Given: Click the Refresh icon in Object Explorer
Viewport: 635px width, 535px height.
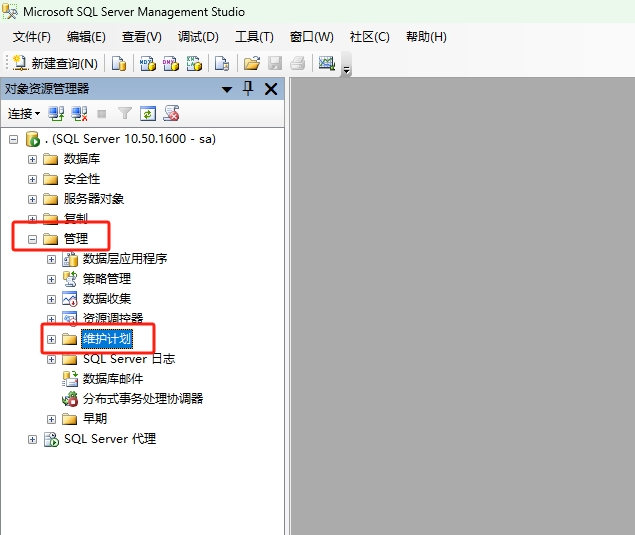Looking at the screenshot, I should [x=148, y=114].
